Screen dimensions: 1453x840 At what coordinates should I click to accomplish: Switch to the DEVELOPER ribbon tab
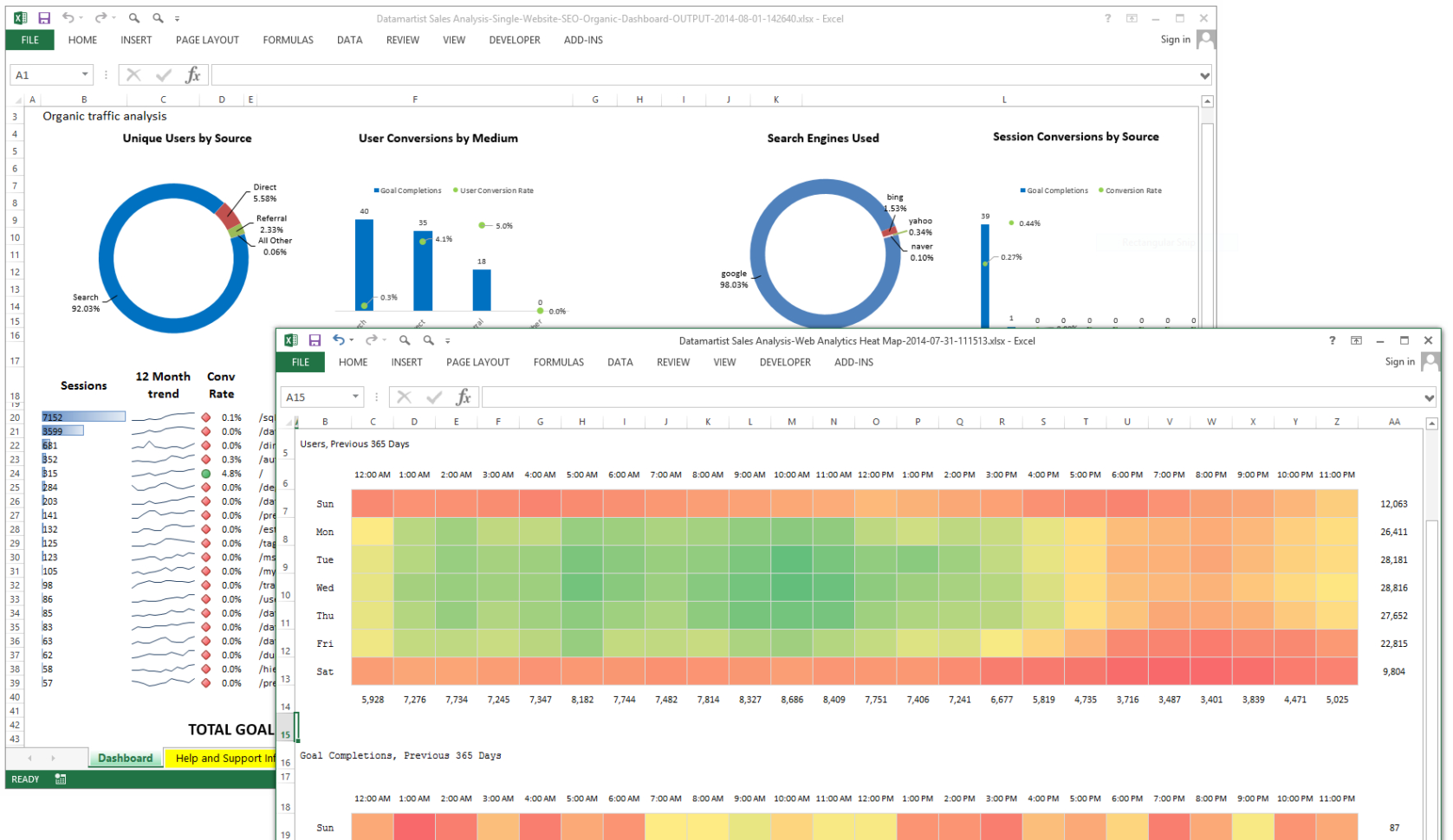(784, 362)
